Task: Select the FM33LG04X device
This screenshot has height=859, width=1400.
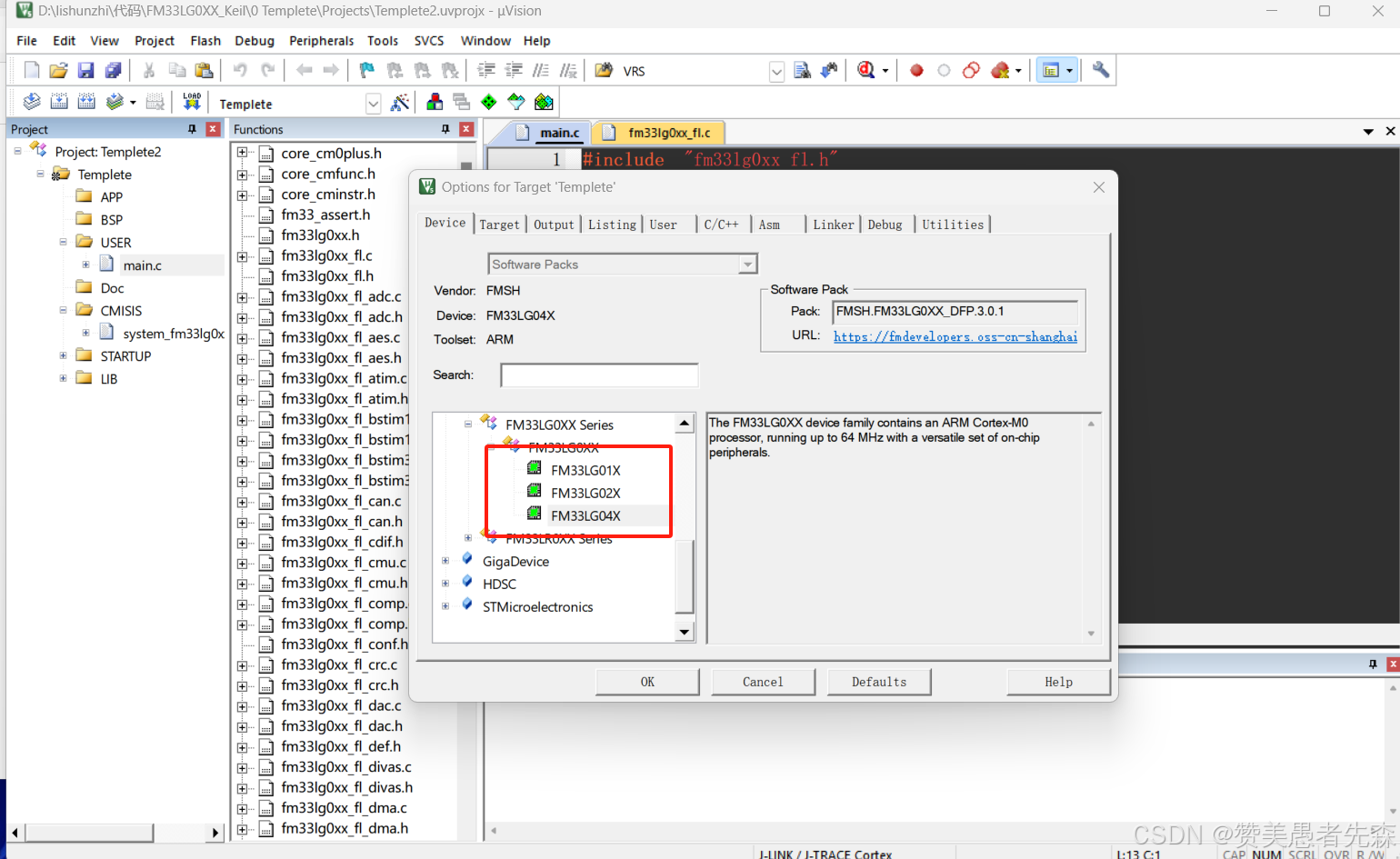Action: pyautogui.click(x=585, y=515)
